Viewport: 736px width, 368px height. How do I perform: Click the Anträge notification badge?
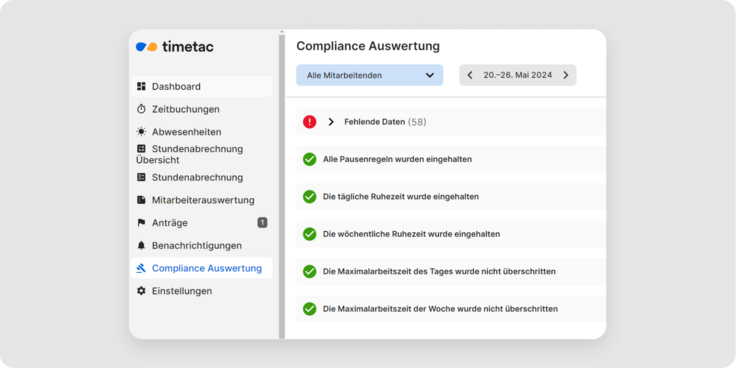(262, 222)
